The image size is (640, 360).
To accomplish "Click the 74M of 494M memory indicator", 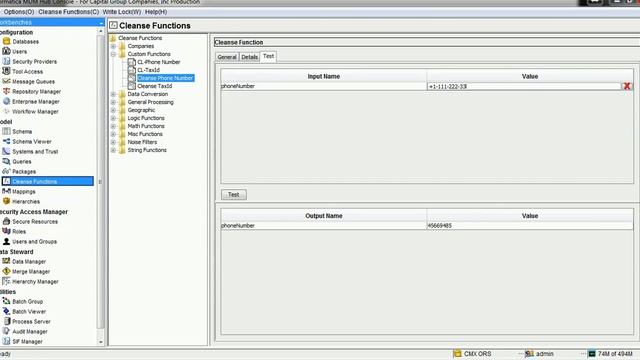I will coord(610,353).
